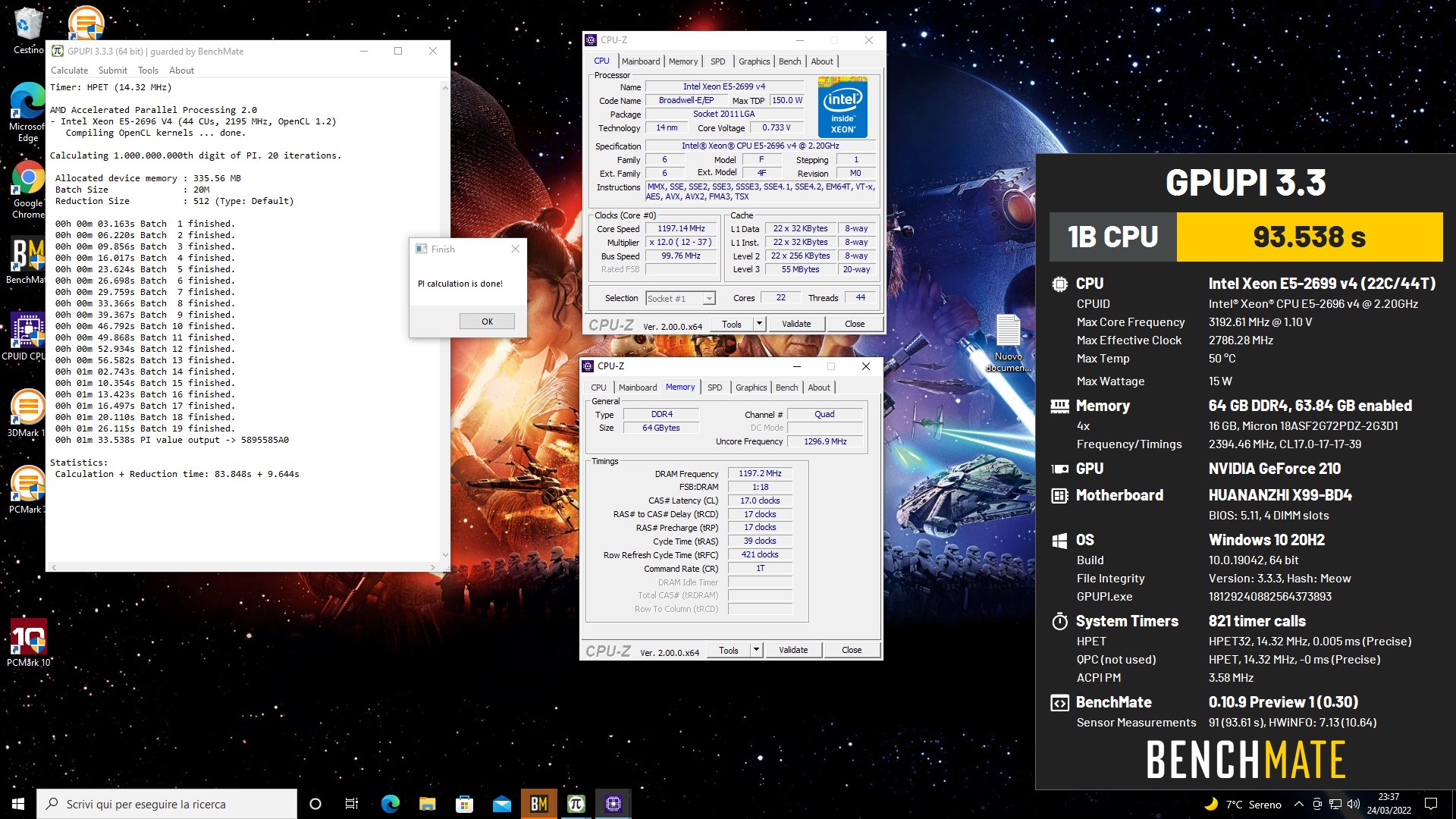The image size is (1456, 819).
Task: Switch to GPUPI app in taskbar
Action: pyautogui.click(x=576, y=804)
